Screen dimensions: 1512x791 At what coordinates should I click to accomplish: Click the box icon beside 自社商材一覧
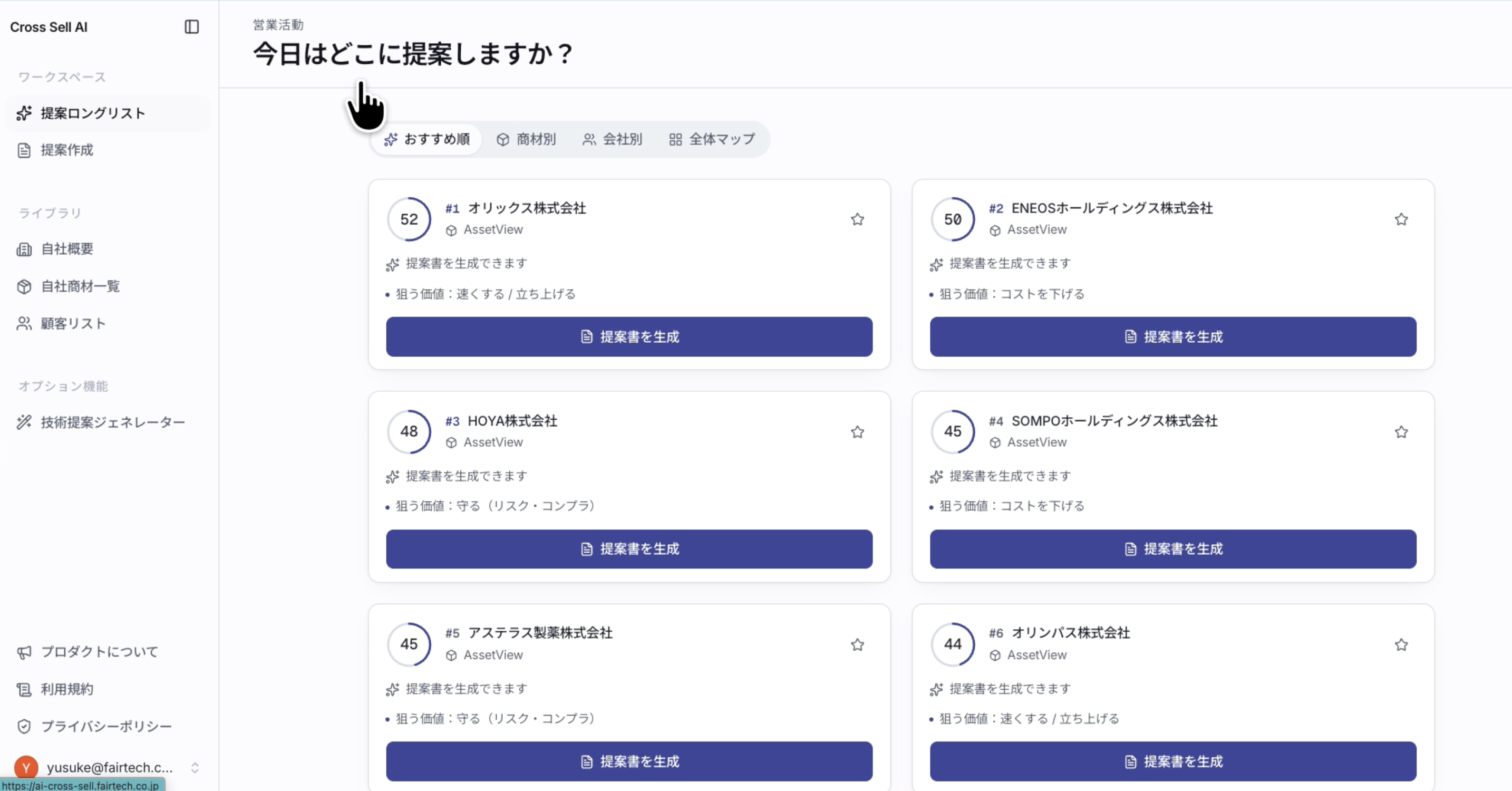point(24,286)
